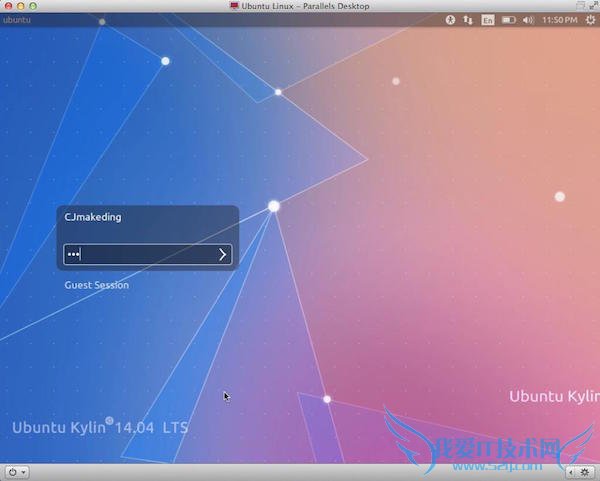
Task: Close the Parallels Desktop window with red button
Action: pyautogui.click(x=8, y=6)
